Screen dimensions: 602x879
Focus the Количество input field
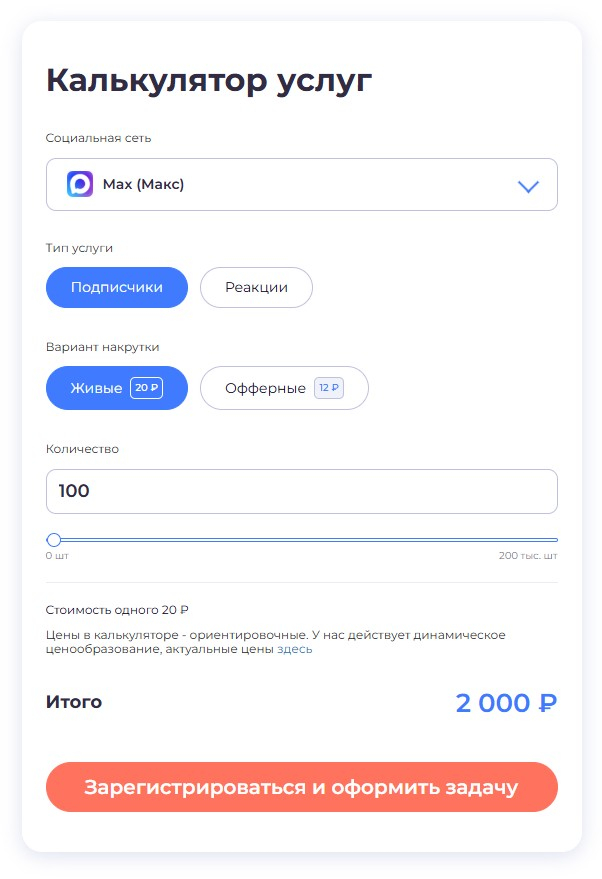301,491
